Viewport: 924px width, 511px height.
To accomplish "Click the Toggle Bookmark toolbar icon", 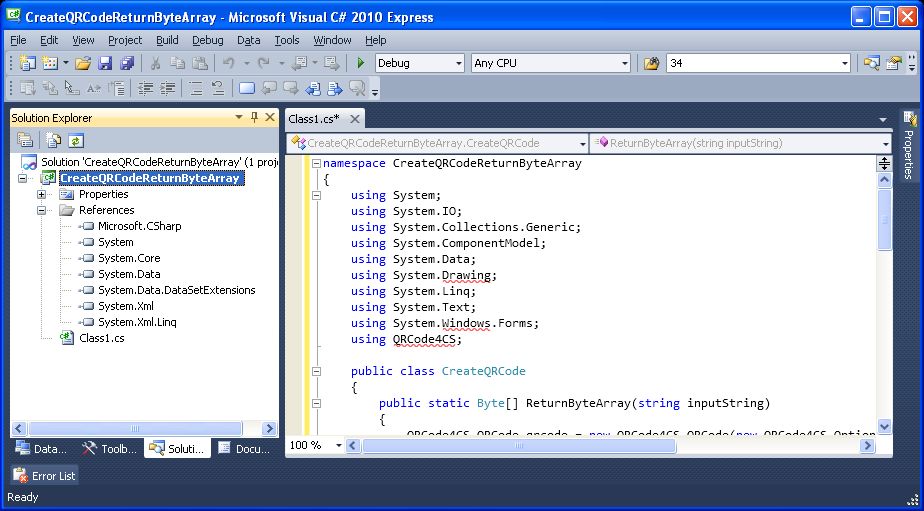I will (x=246, y=89).
